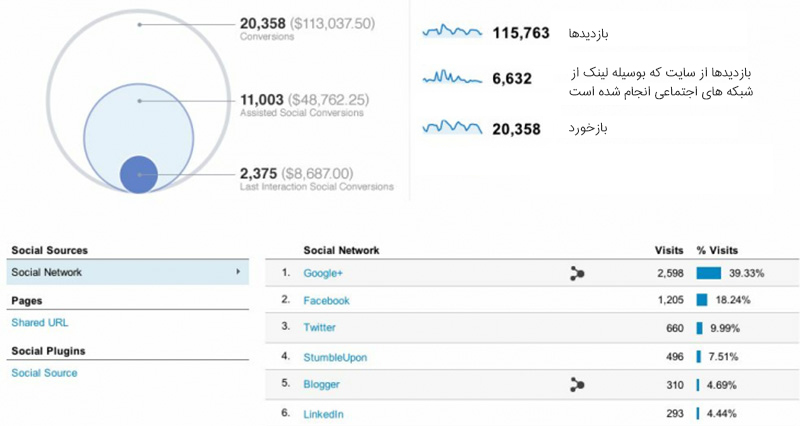Select Social Network in the Social Sources list
800x426 pixels.
(x=128, y=272)
